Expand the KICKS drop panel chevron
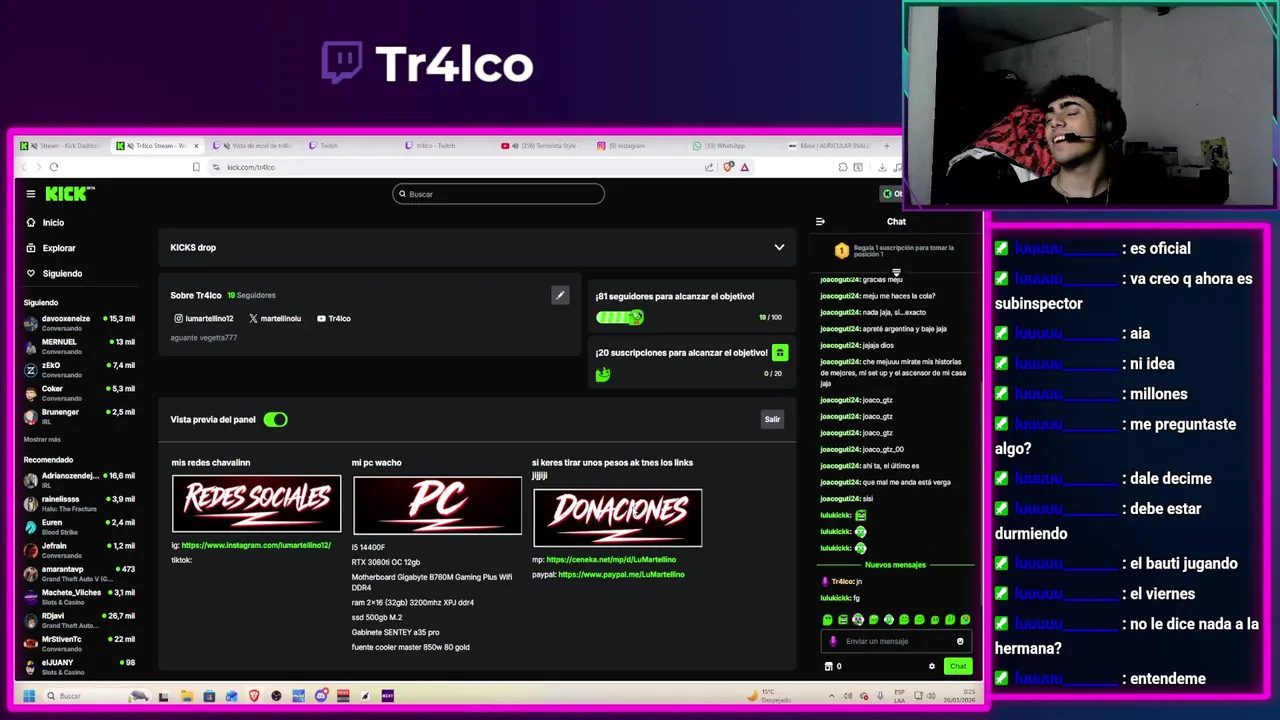Viewport: 1280px width, 720px height. (779, 247)
